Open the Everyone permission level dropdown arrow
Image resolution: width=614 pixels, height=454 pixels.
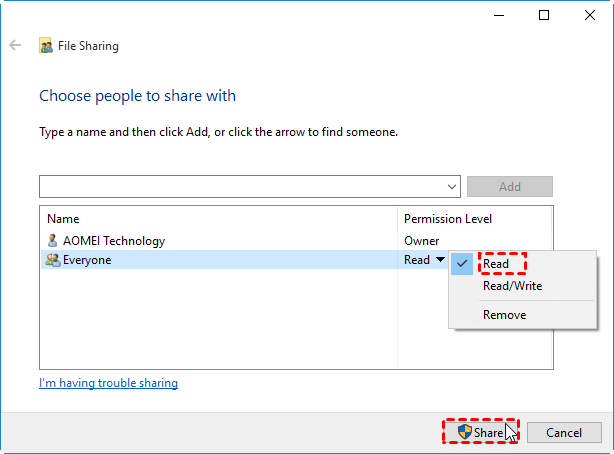click(x=438, y=260)
